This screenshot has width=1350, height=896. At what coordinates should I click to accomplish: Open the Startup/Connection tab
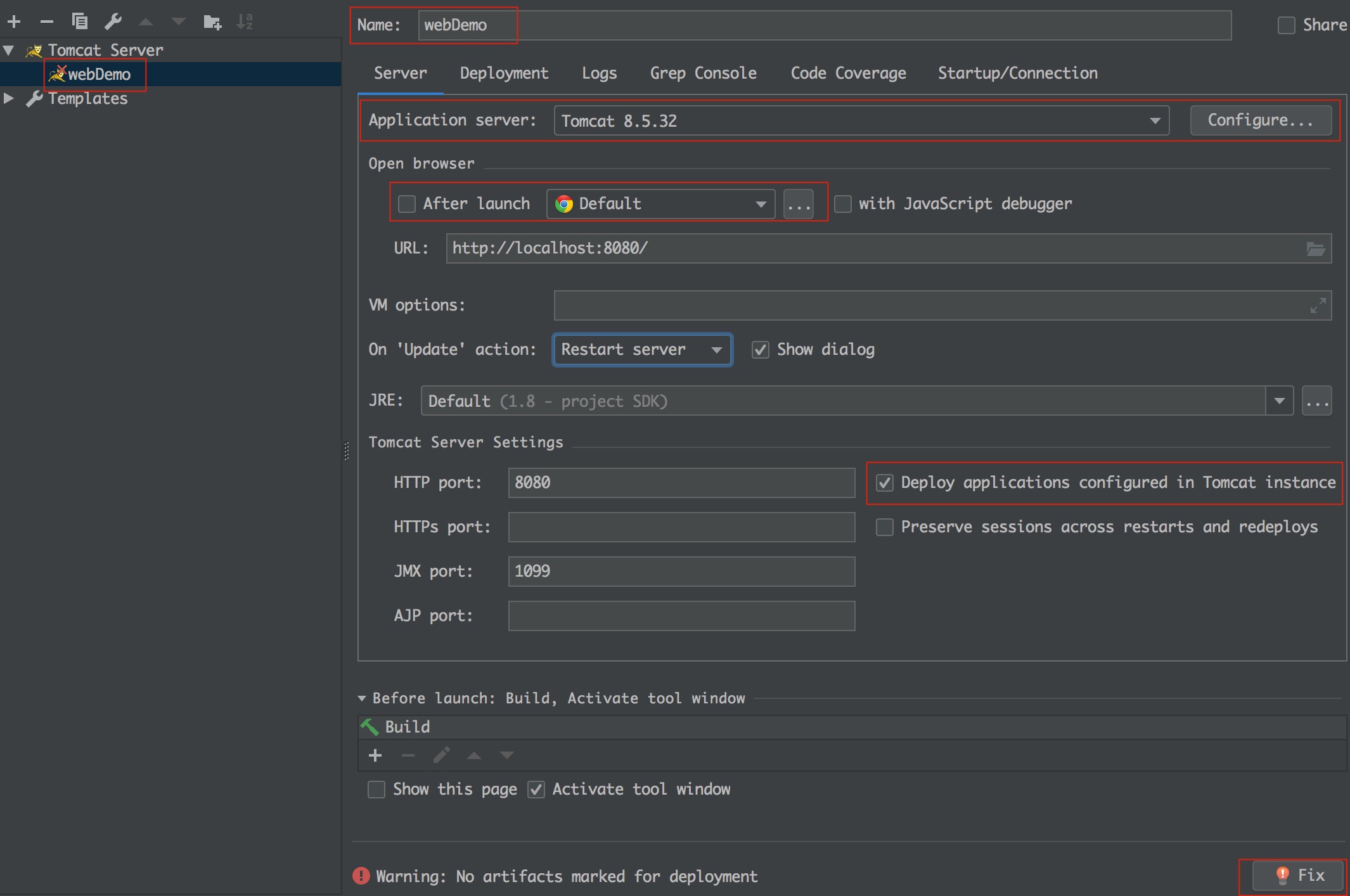(x=1017, y=74)
